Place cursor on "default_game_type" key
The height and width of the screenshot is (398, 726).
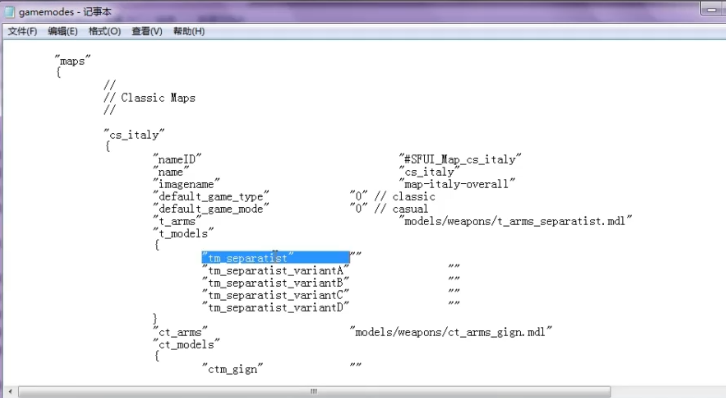[211, 196]
